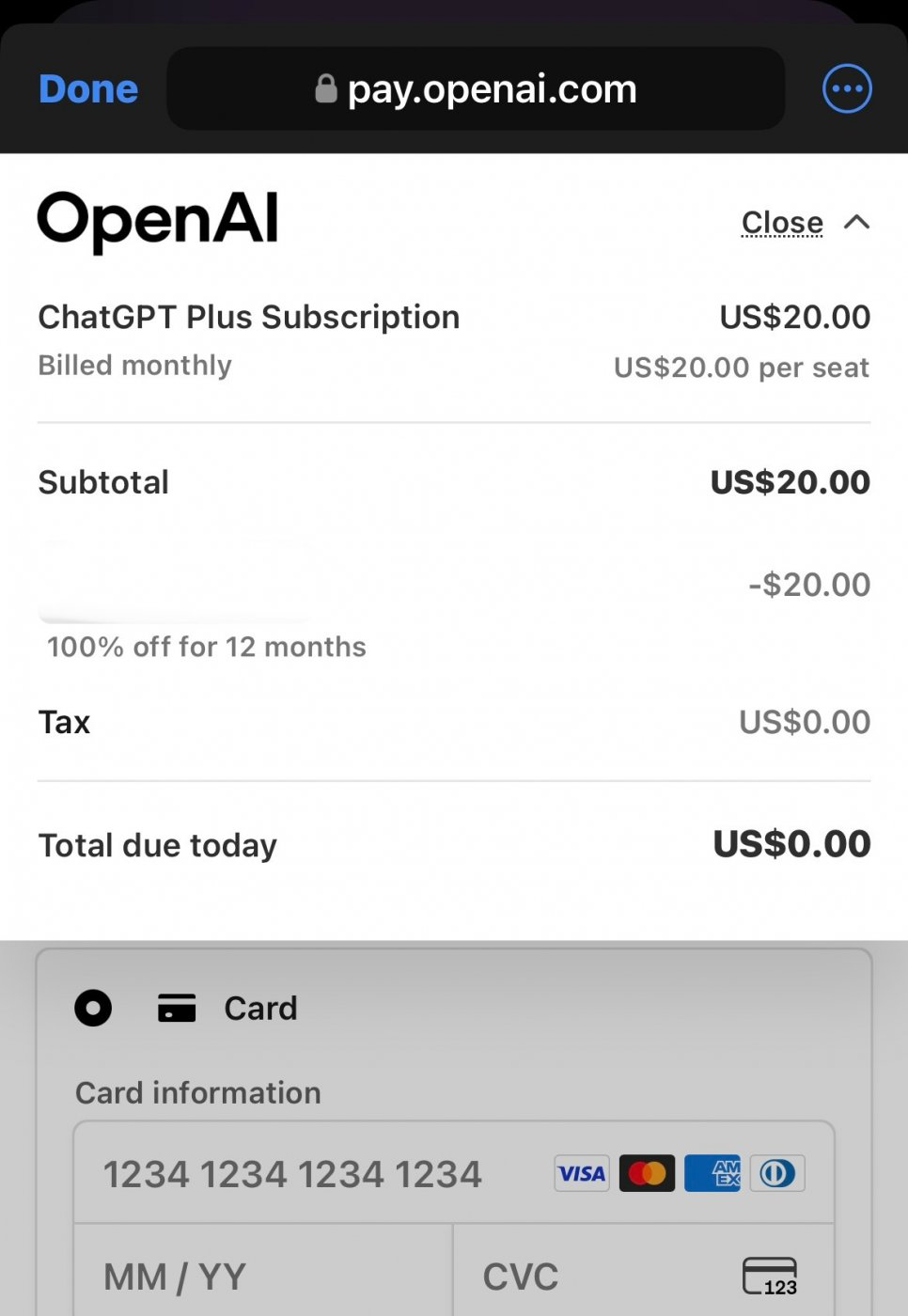This screenshot has width=908, height=1316.
Task: Tap the Visa logo in card field
Action: pos(582,1173)
